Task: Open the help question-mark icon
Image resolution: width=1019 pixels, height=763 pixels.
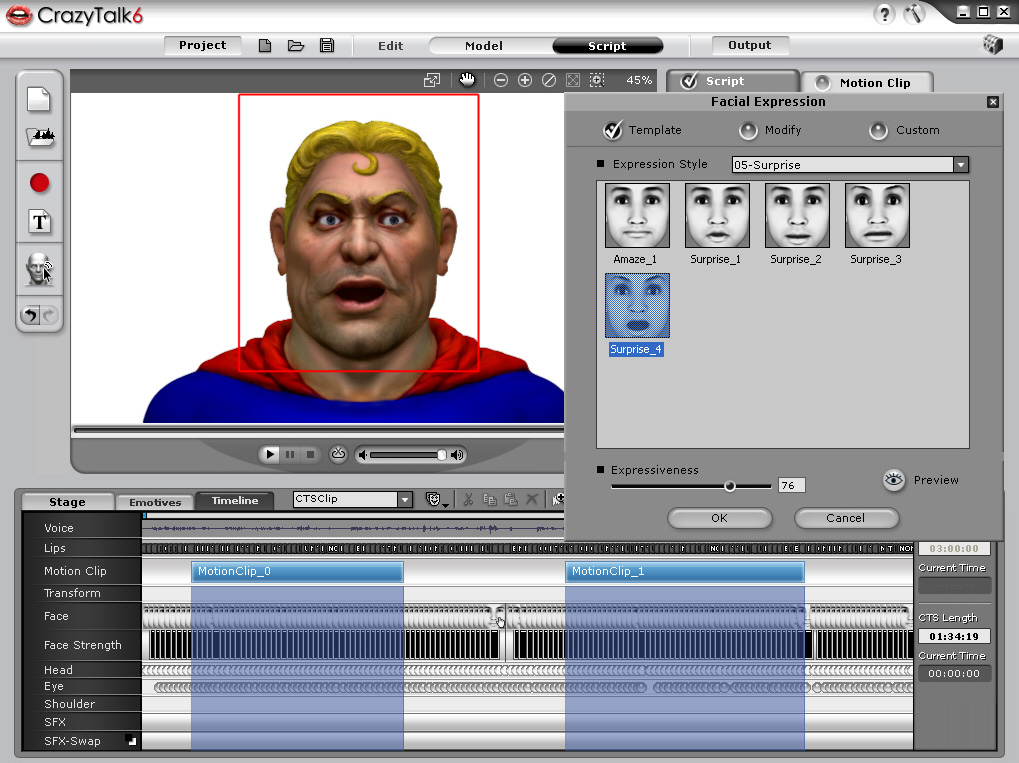Action: (x=884, y=14)
